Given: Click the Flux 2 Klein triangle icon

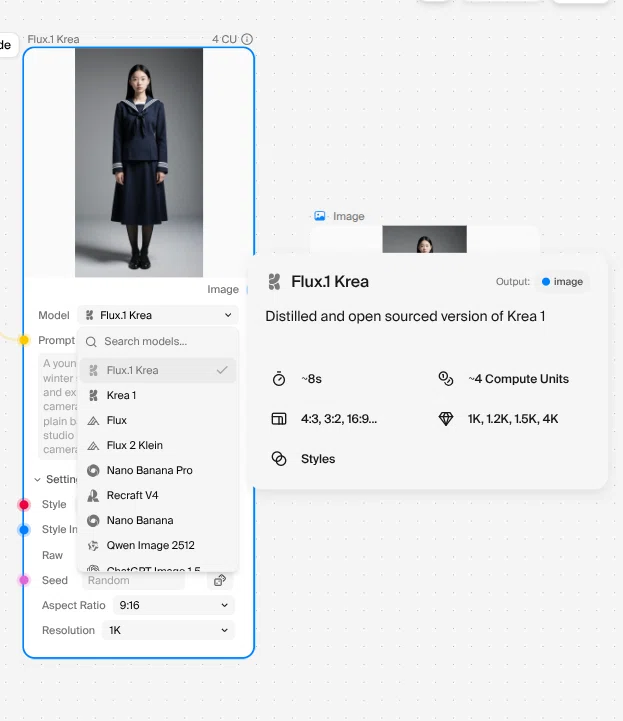Looking at the screenshot, I should tap(93, 446).
